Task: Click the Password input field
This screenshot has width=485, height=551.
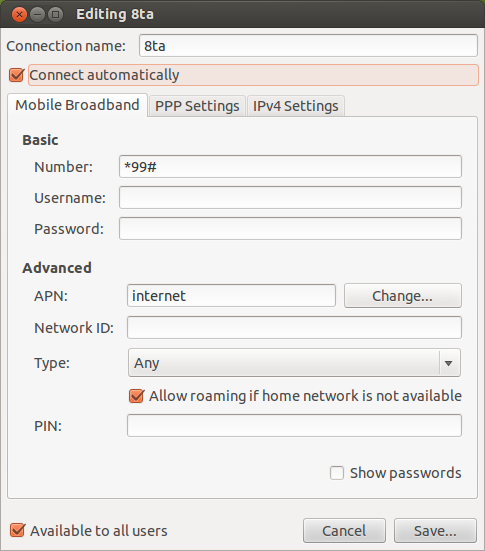Action: coord(290,228)
